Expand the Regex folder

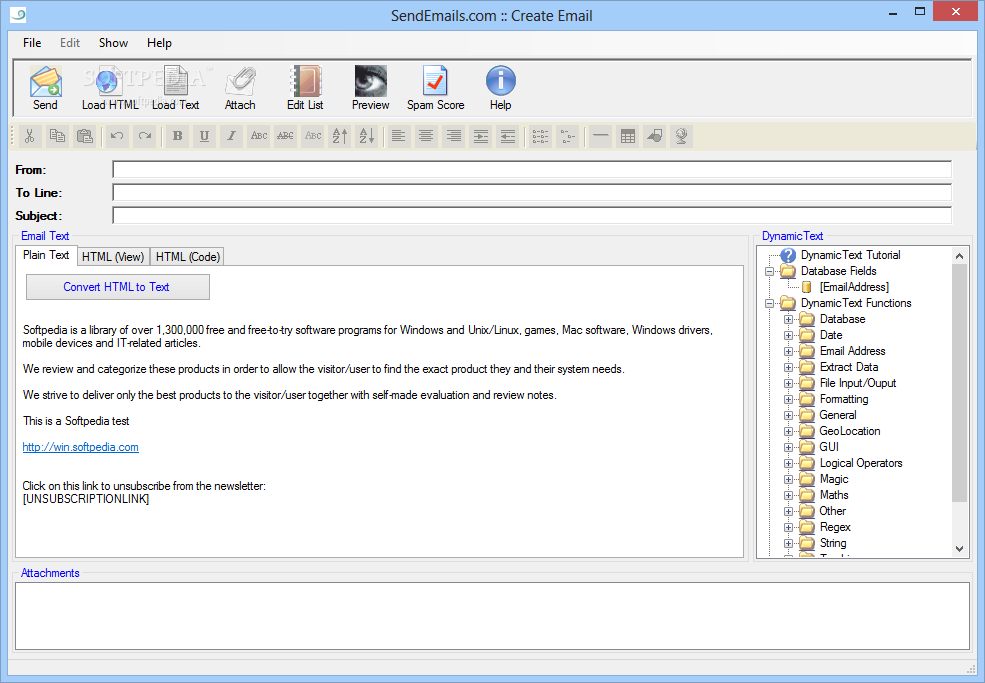click(x=788, y=528)
